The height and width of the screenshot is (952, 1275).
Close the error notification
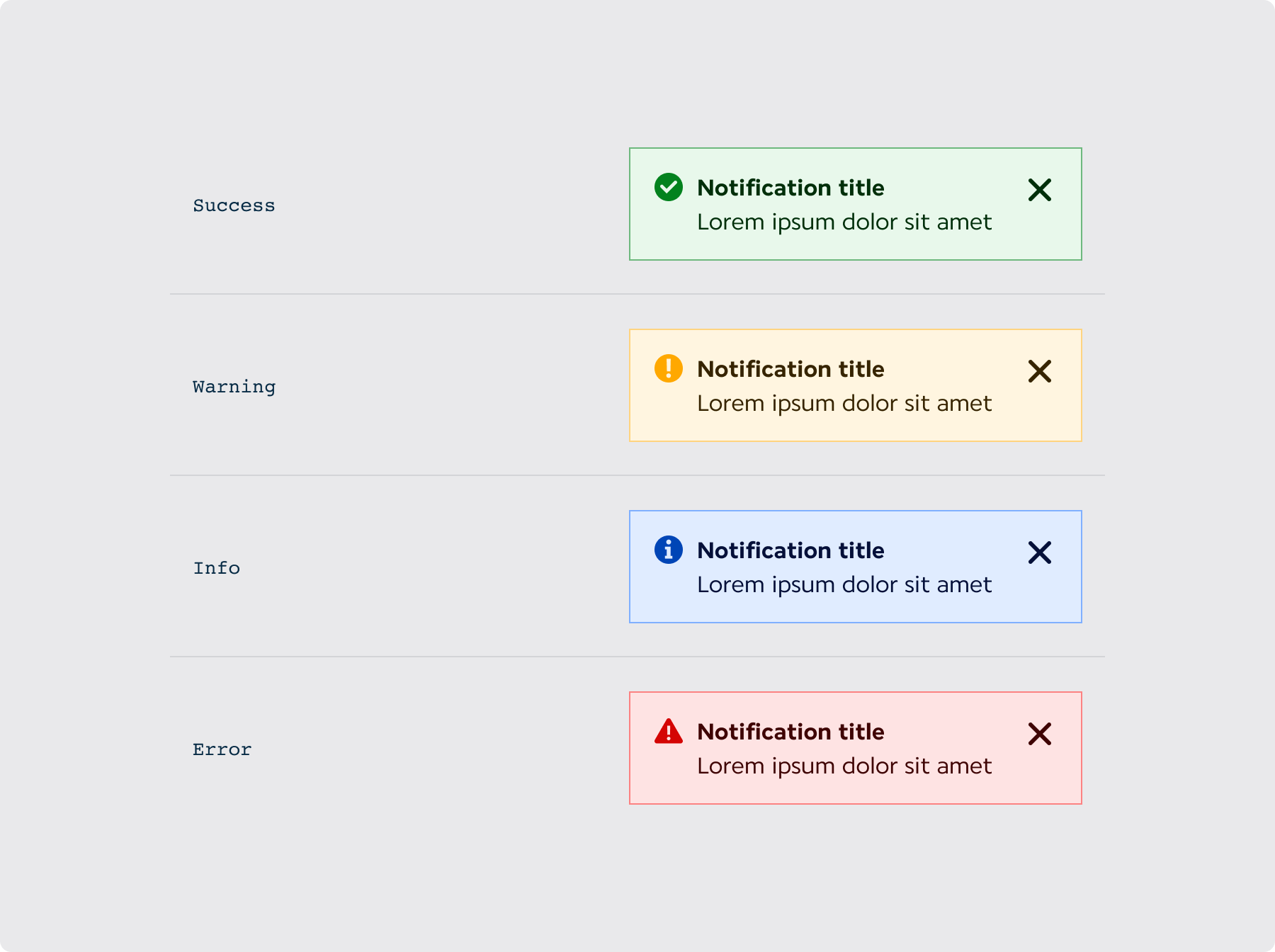pyautogui.click(x=1040, y=734)
